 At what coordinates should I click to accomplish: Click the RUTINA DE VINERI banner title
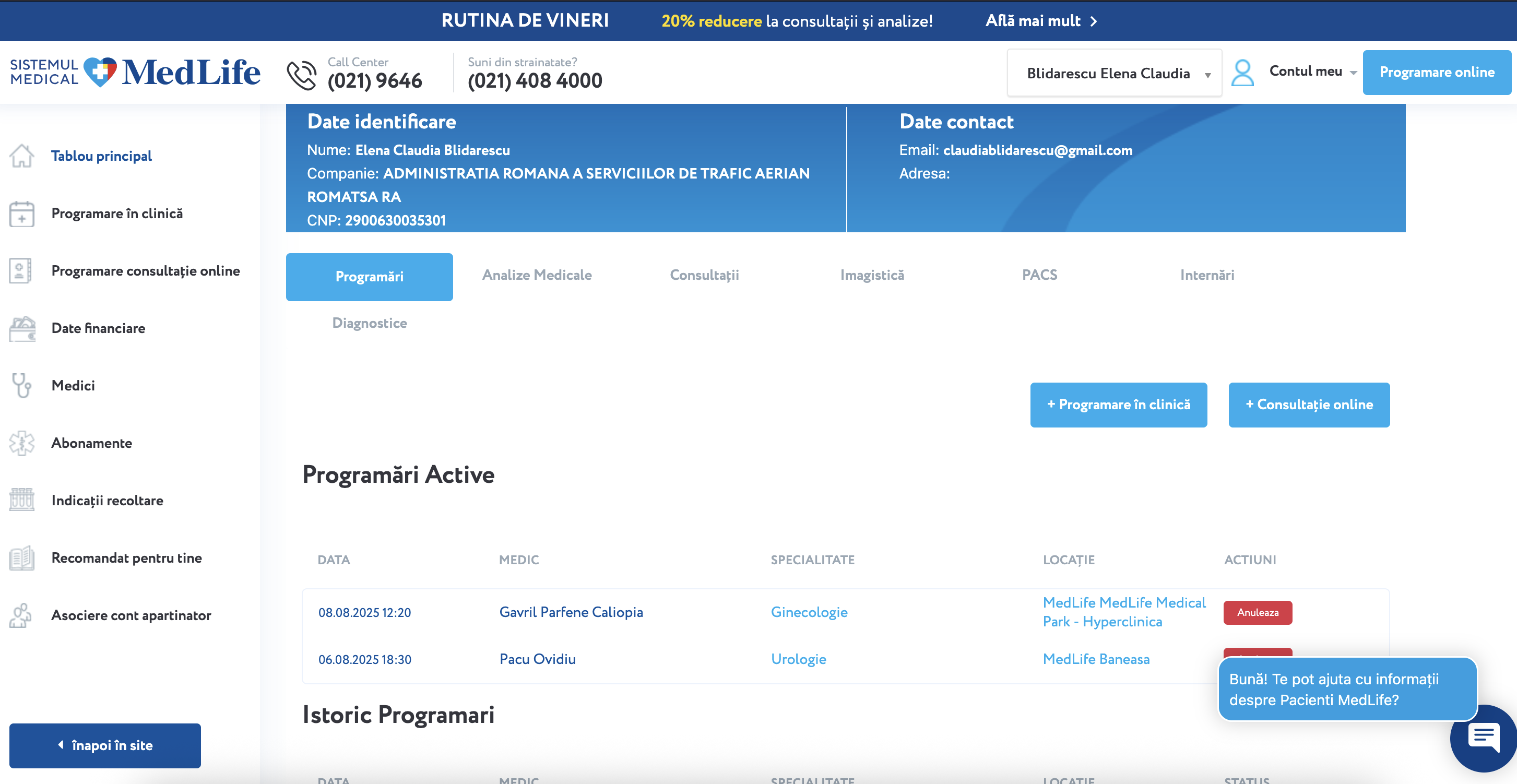click(525, 20)
